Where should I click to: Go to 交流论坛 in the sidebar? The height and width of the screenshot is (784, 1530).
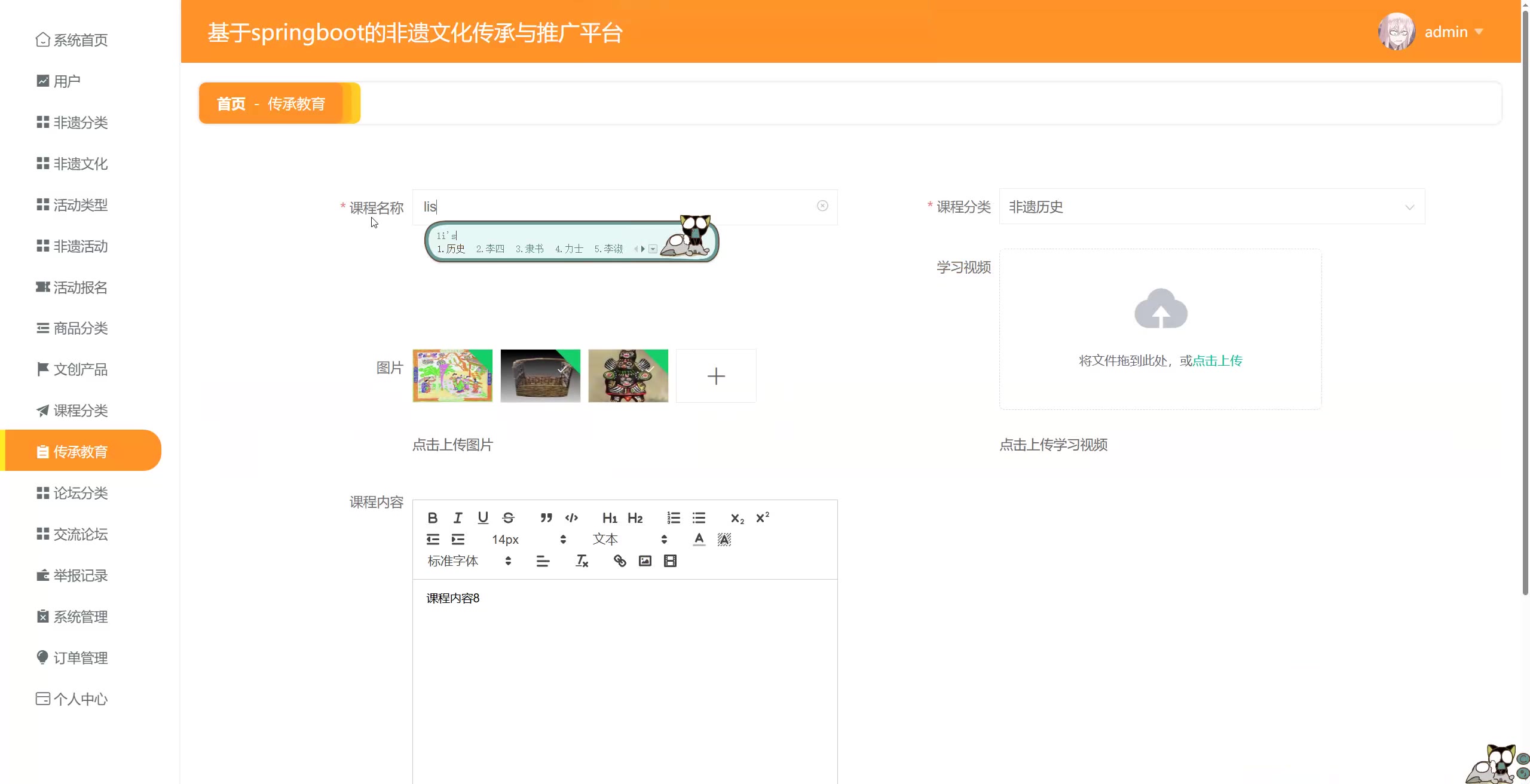click(x=80, y=535)
